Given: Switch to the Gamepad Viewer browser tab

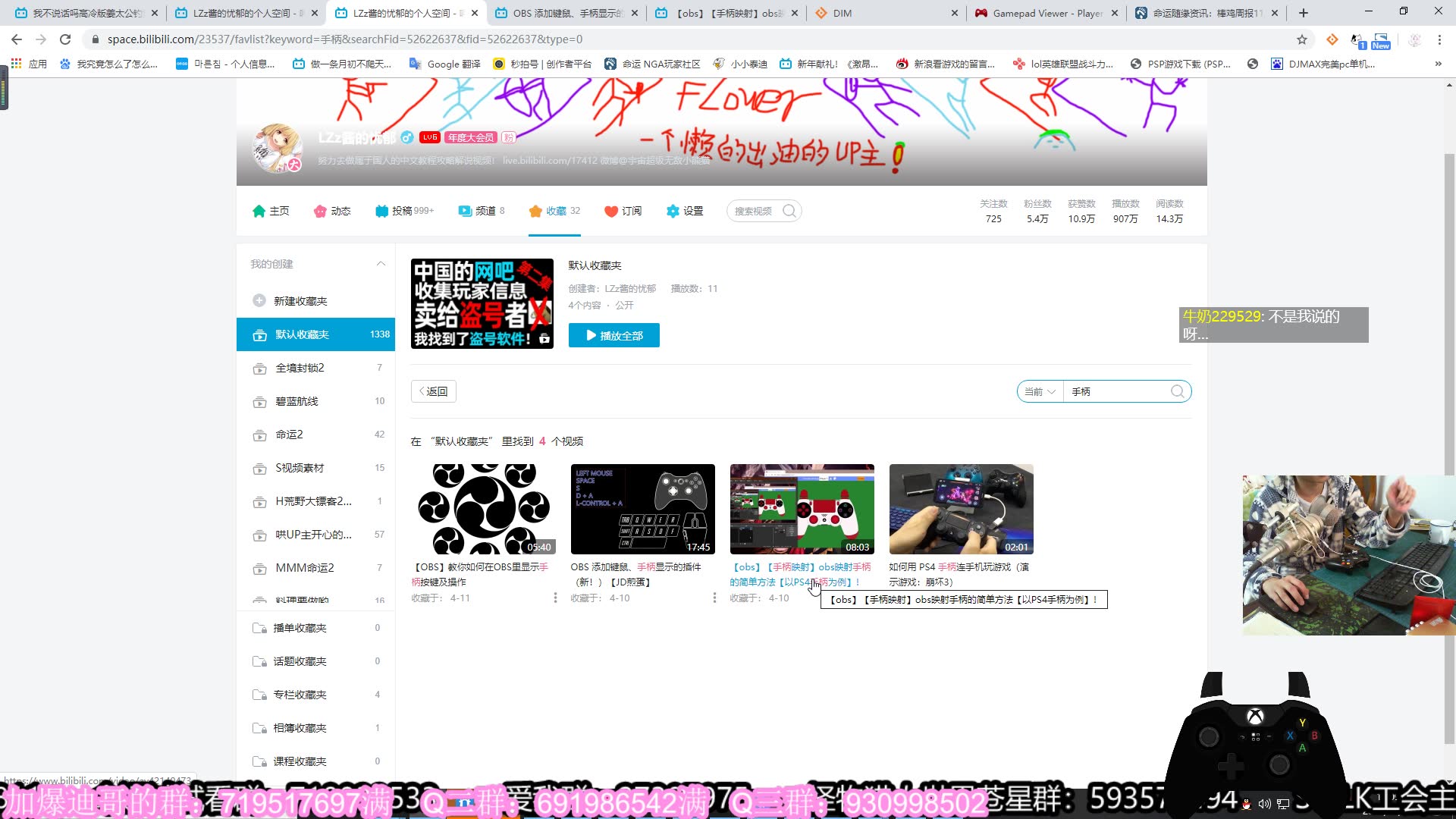Looking at the screenshot, I should (x=1046, y=13).
